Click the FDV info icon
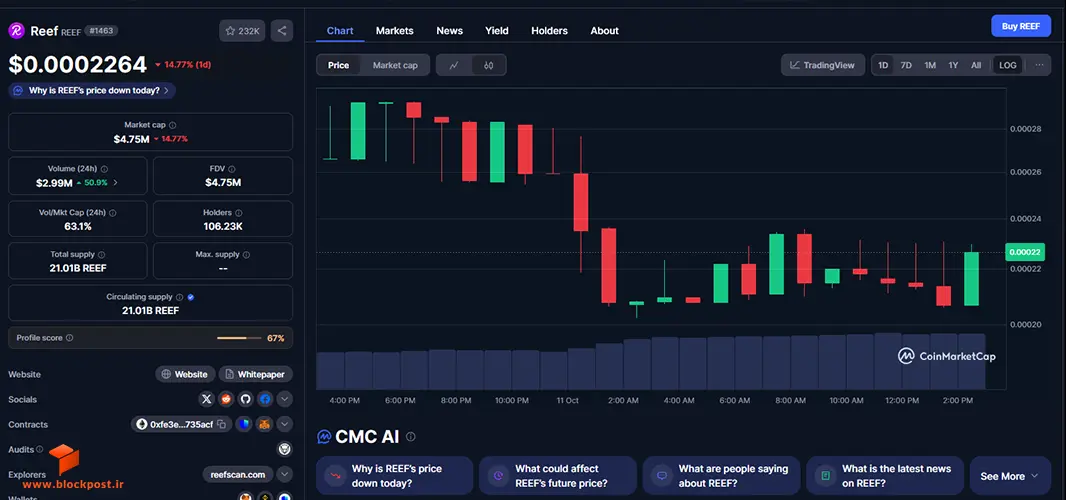The width and height of the screenshot is (1066, 500). tap(233, 169)
